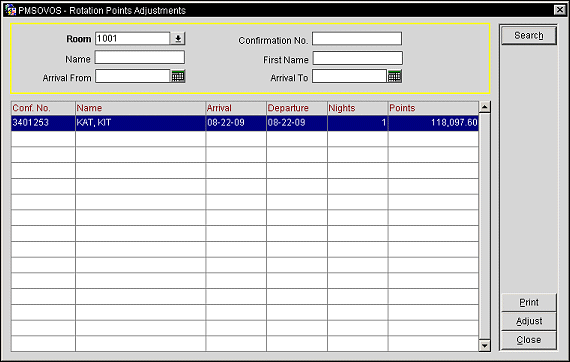Click the PMSOVOS window title icon
570x362 pixels.
click(x=11, y=10)
